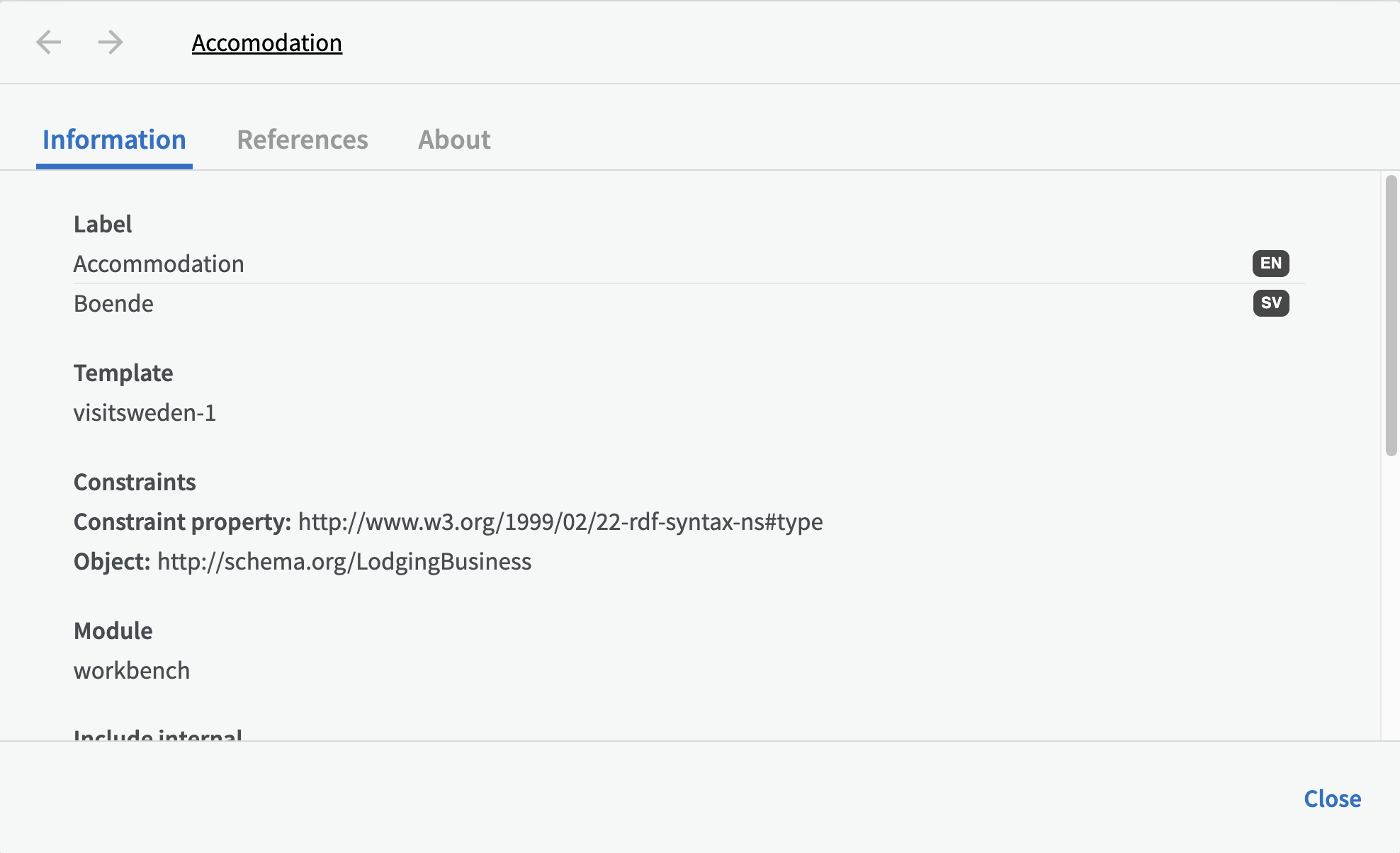
Task: Click the SV language badge
Action: coord(1270,303)
